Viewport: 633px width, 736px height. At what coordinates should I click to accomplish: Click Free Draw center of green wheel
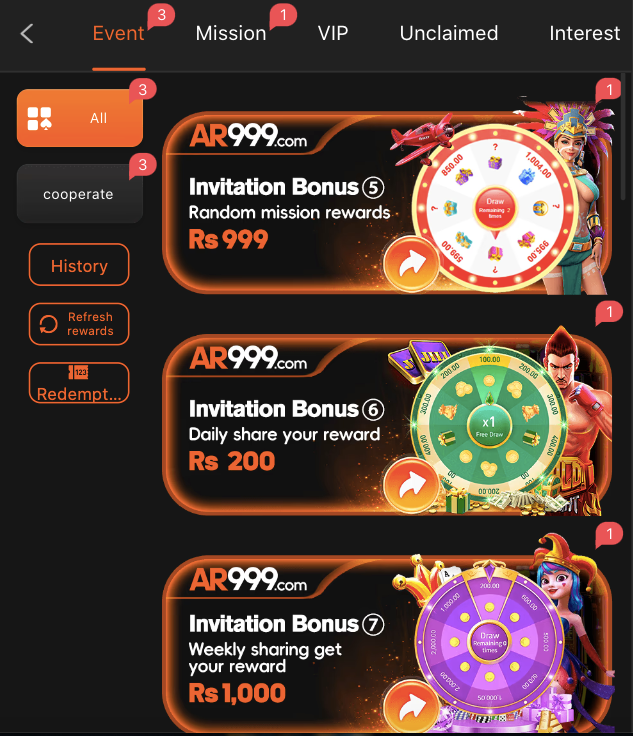click(x=489, y=425)
